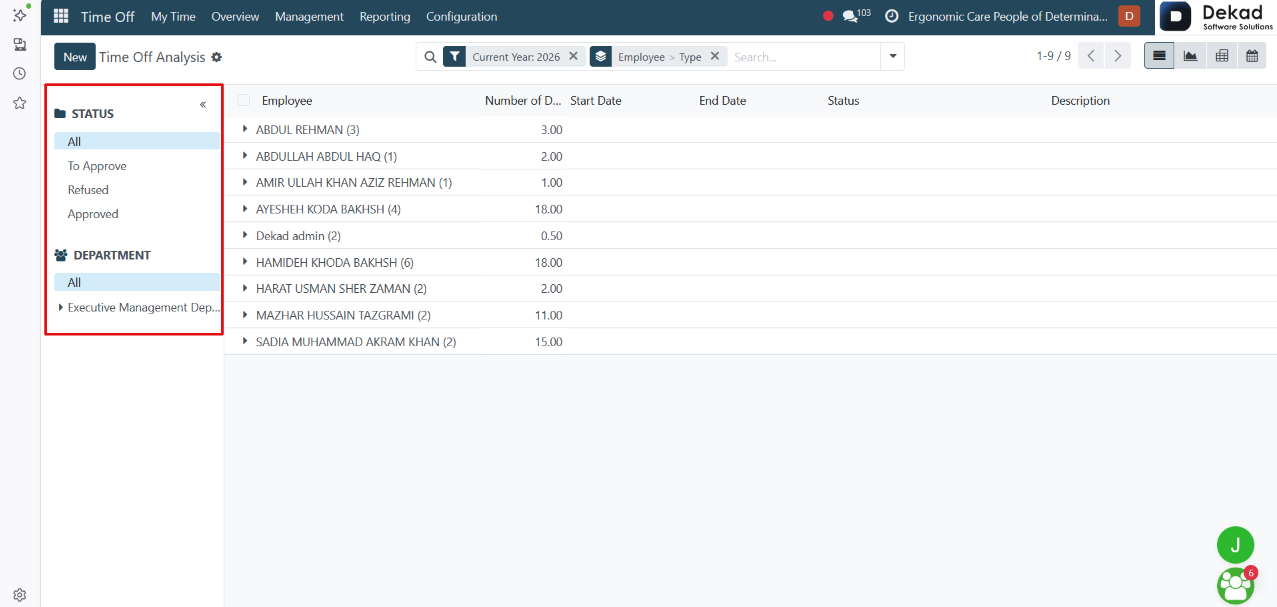The height and width of the screenshot is (607, 1277).
Task: Filter status by To Approve
Action: pyautogui.click(x=97, y=166)
